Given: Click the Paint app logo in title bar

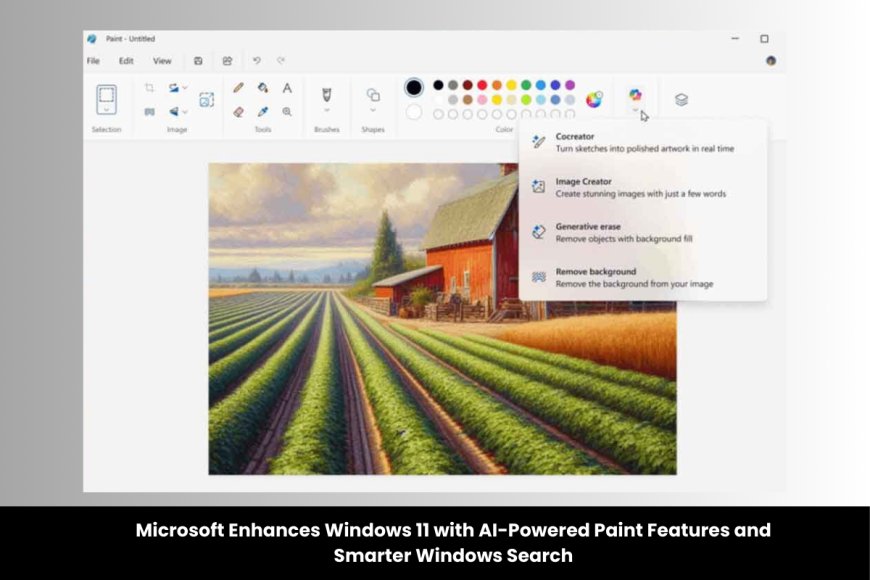Looking at the screenshot, I should (x=92, y=39).
